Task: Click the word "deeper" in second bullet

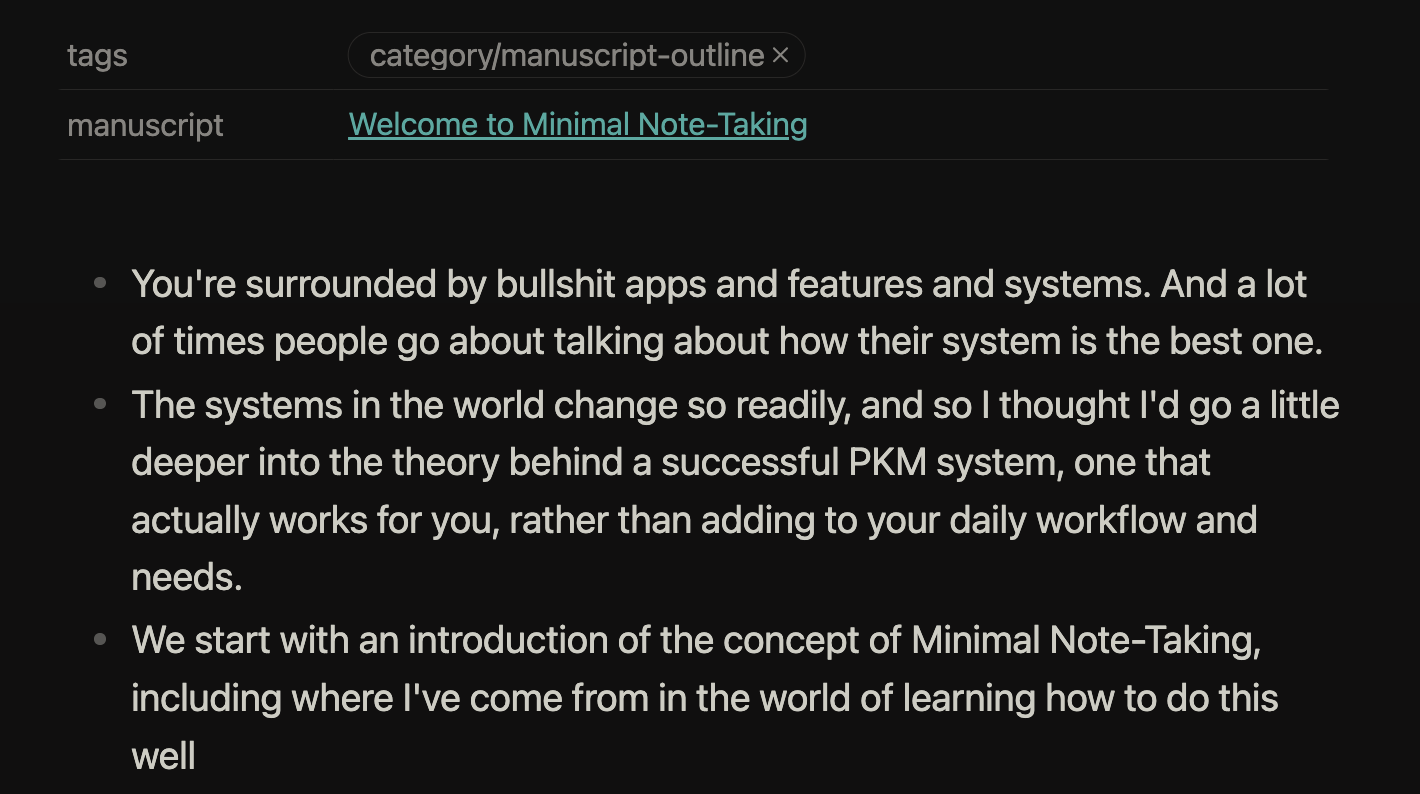Action: click(x=189, y=463)
